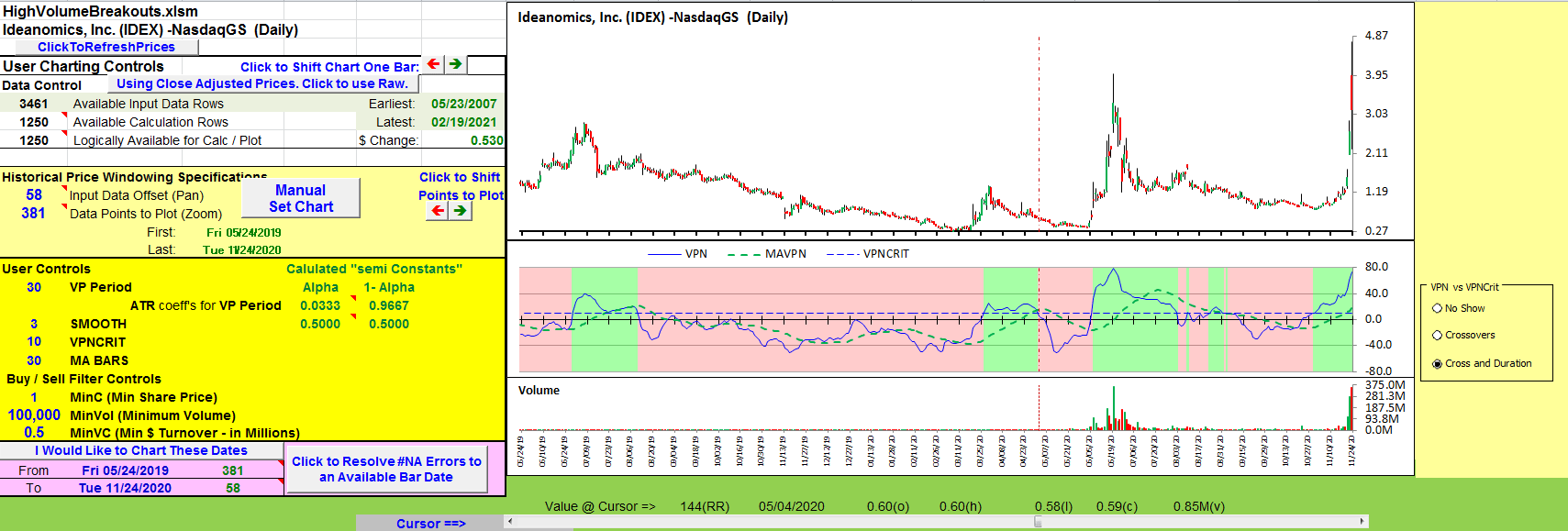Select the Crossovers radio option
The width and height of the screenshot is (1568, 531).
[x=1437, y=336]
